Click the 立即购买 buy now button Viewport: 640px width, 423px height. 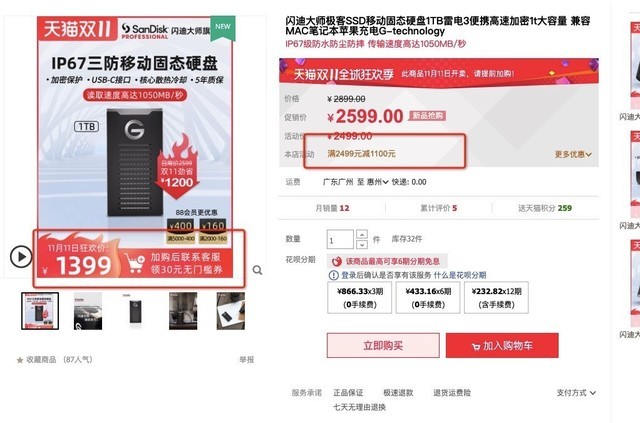383,345
